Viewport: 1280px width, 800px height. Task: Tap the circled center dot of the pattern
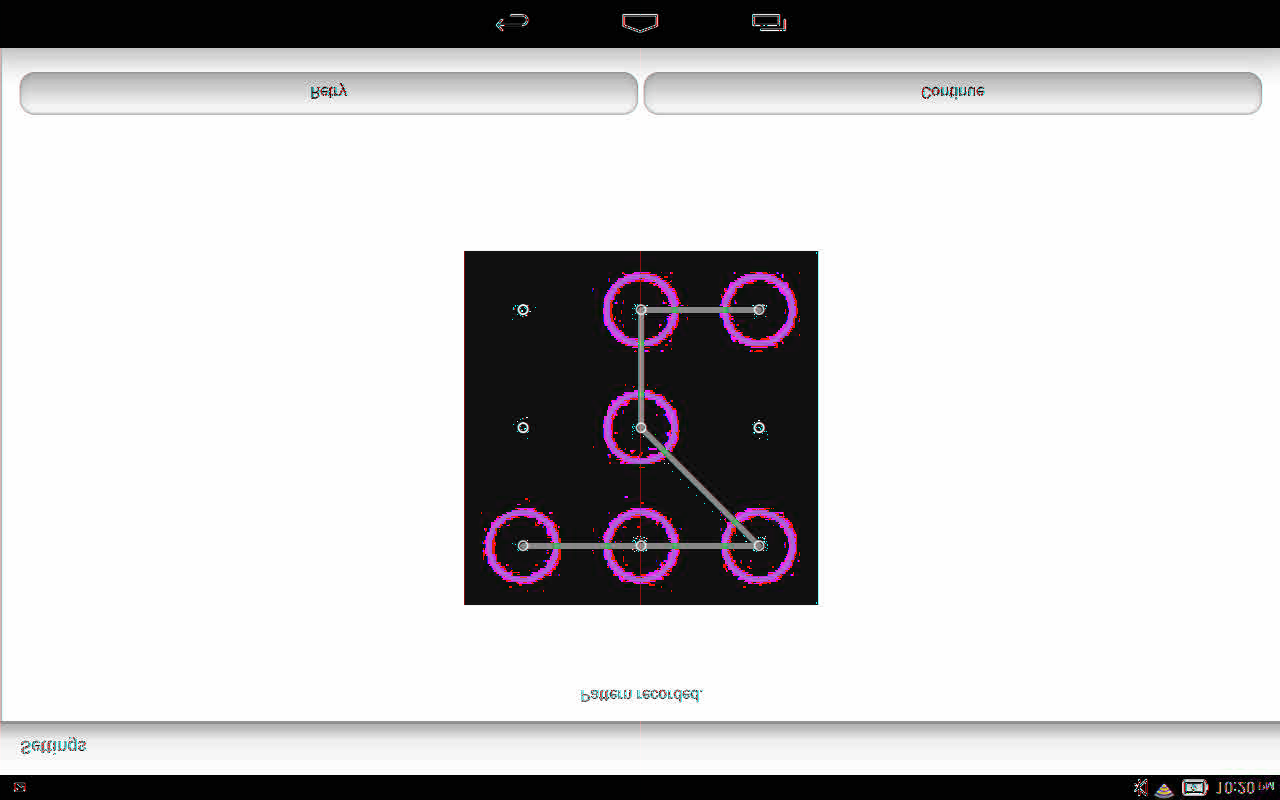point(641,428)
